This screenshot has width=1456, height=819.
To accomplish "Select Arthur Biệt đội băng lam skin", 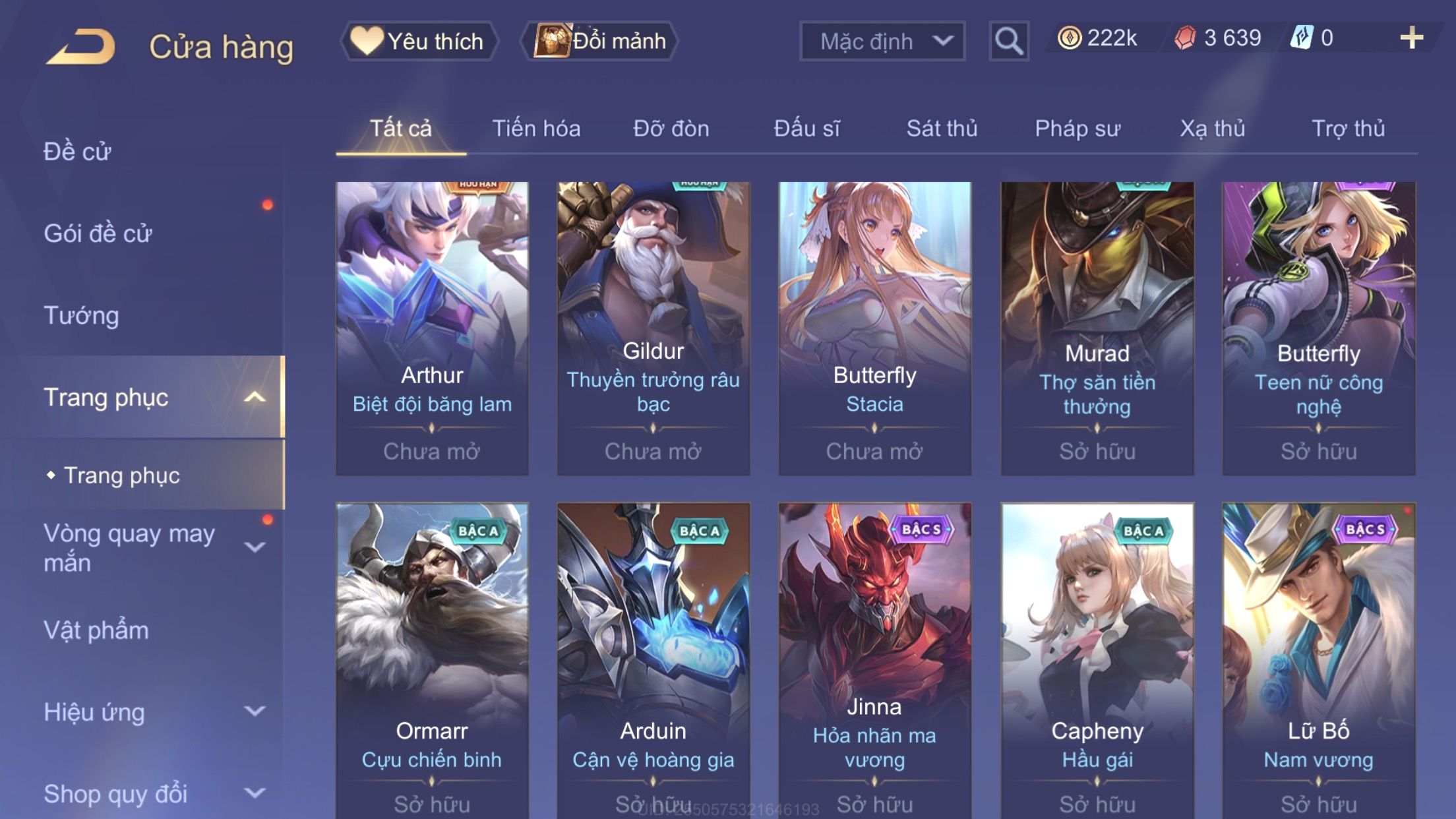I will [432, 328].
